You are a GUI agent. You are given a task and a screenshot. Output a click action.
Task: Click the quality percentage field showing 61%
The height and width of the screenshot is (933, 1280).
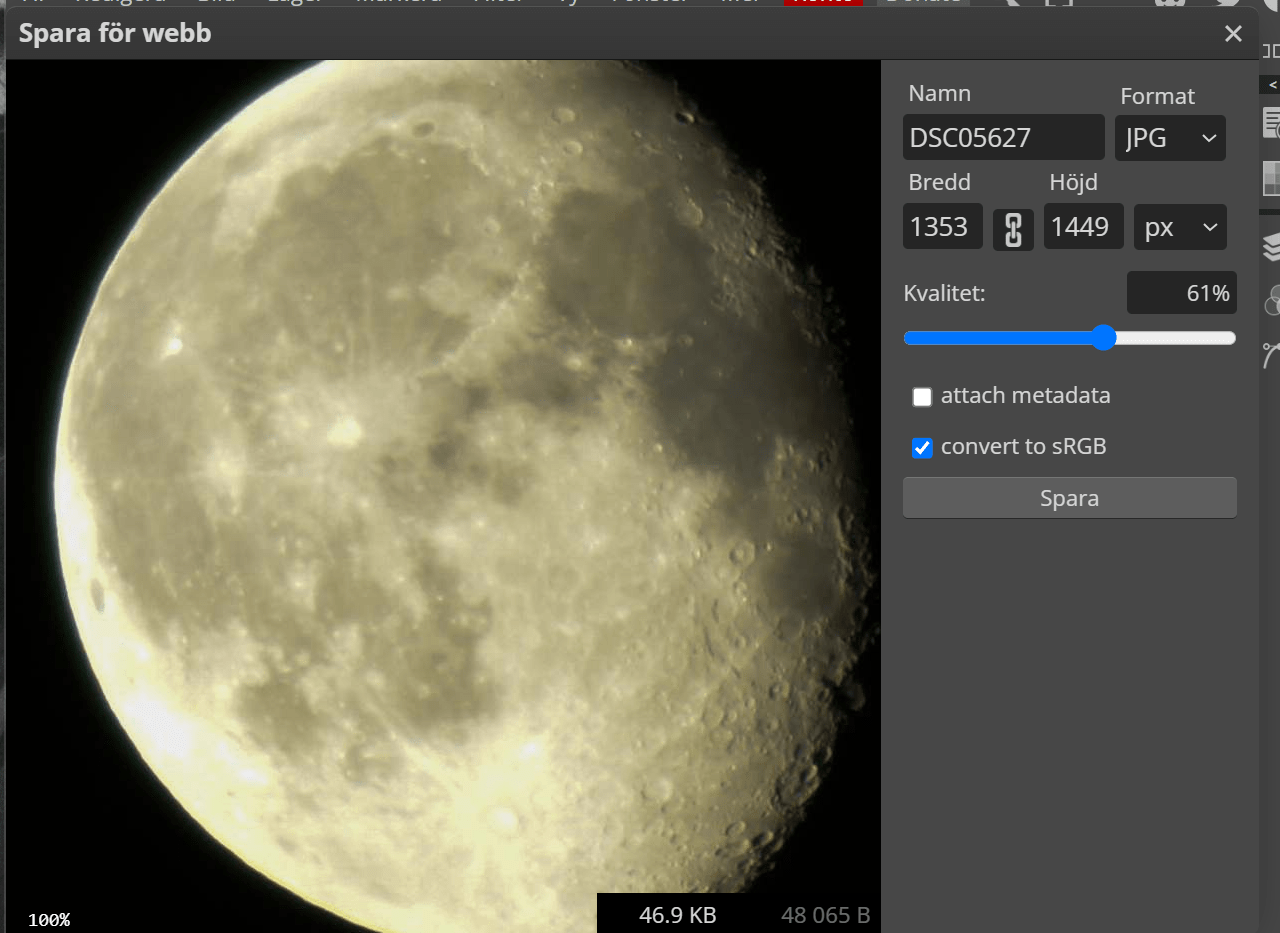click(1182, 293)
